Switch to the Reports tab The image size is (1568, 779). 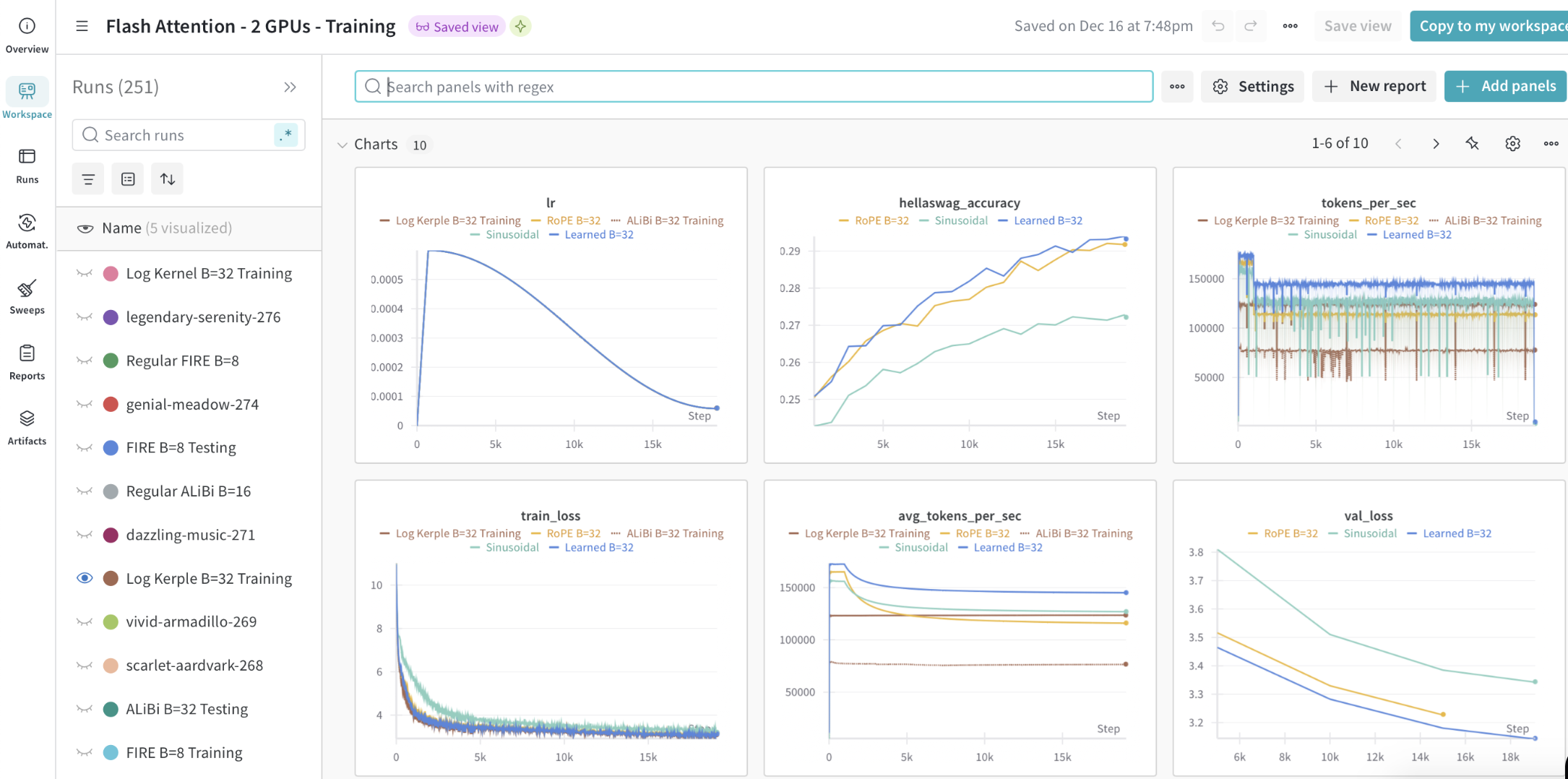27,361
